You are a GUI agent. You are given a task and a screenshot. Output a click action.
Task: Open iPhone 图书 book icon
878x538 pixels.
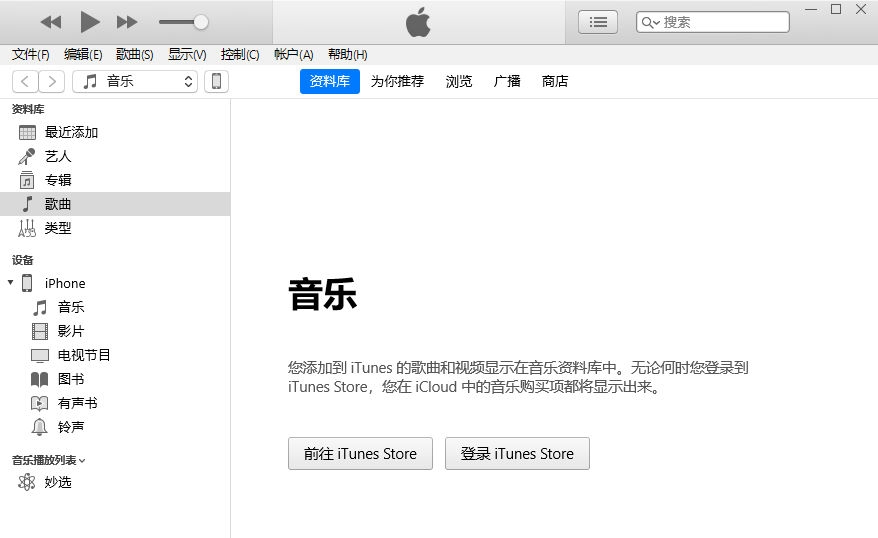click(x=39, y=380)
